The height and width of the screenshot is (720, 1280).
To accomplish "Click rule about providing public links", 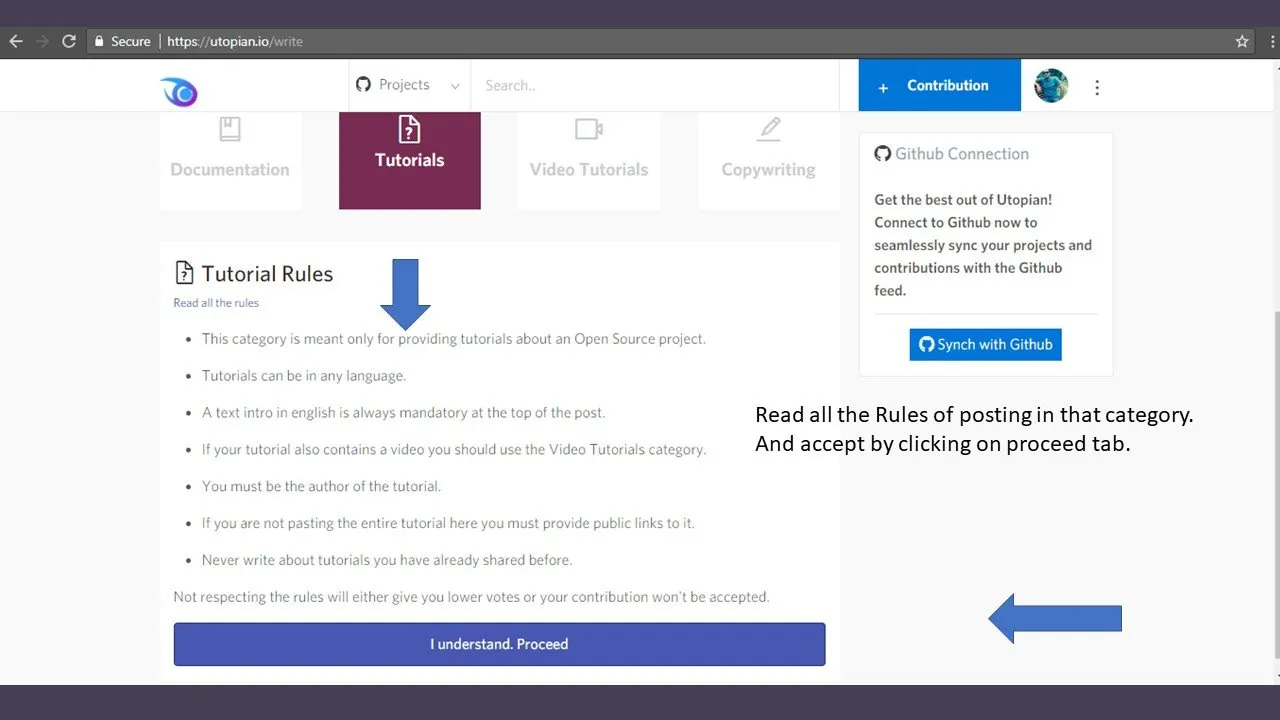I will coord(448,523).
